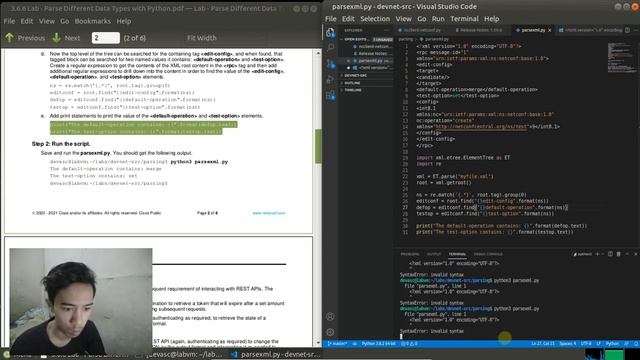Viewport: 640px width, 360px height.
Task: Open Run and Debug view in VS Code
Action: [x=330, y=80]
